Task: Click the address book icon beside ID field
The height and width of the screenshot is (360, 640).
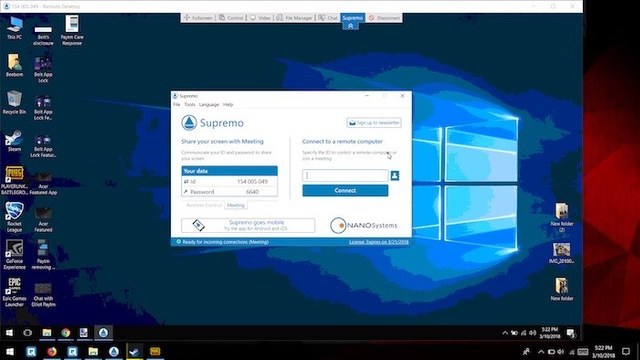Action: [x=395, y=176]
